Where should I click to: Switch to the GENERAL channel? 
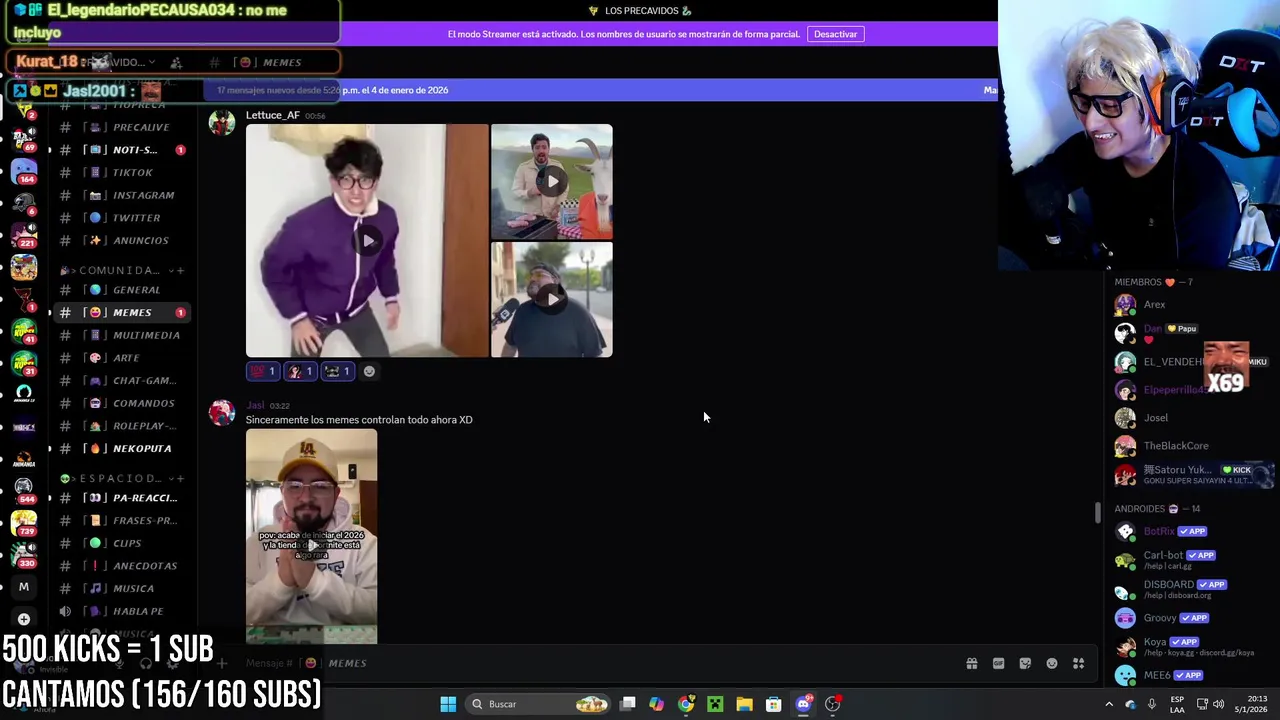122,290
